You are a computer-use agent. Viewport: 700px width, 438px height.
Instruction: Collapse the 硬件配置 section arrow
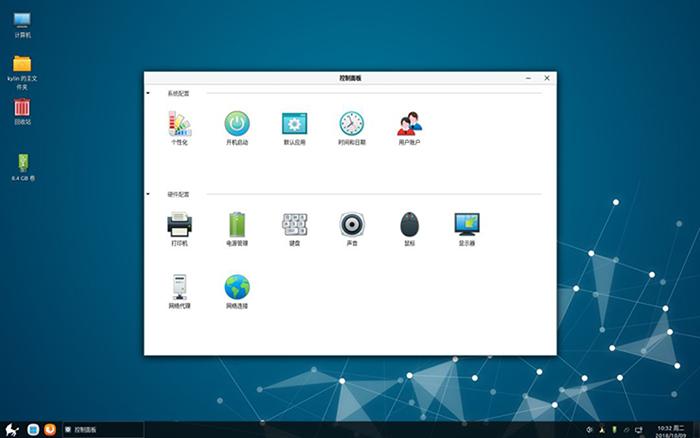(x=149, y=194)
